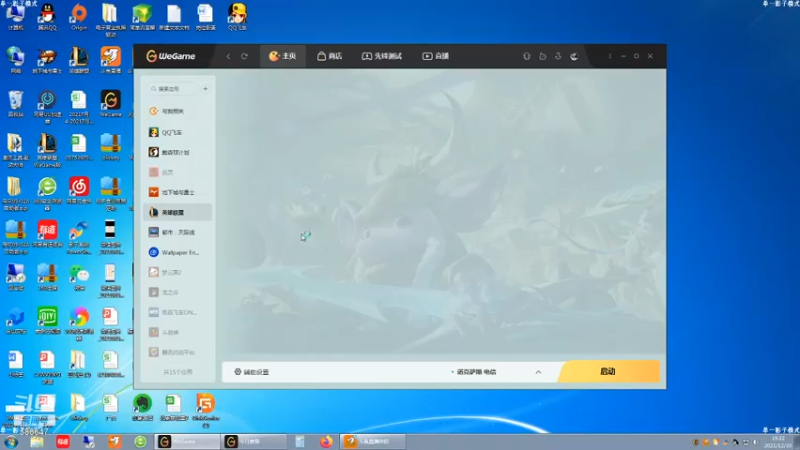Open the iQIYI desktop shortcut

click(x=47, y=320)
